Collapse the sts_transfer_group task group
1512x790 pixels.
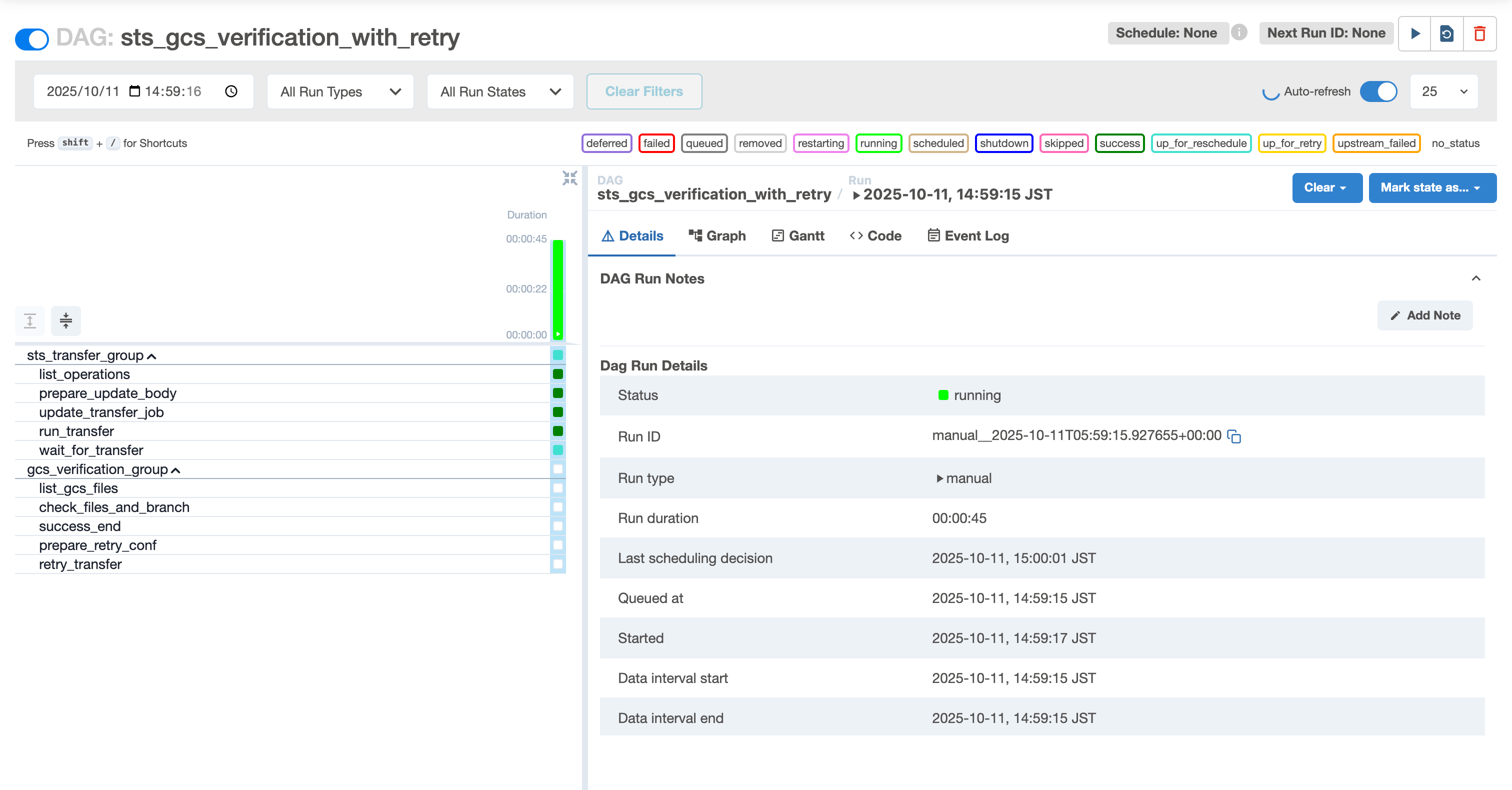[151, 356]
